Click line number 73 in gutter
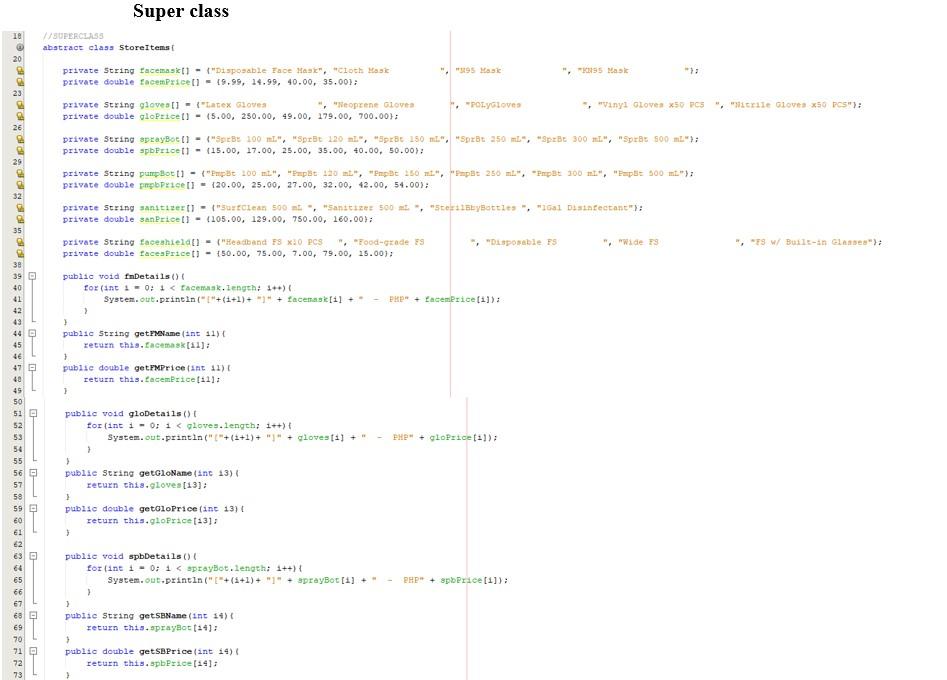Viewport: 947px width, 680px height. click(17, 675)
